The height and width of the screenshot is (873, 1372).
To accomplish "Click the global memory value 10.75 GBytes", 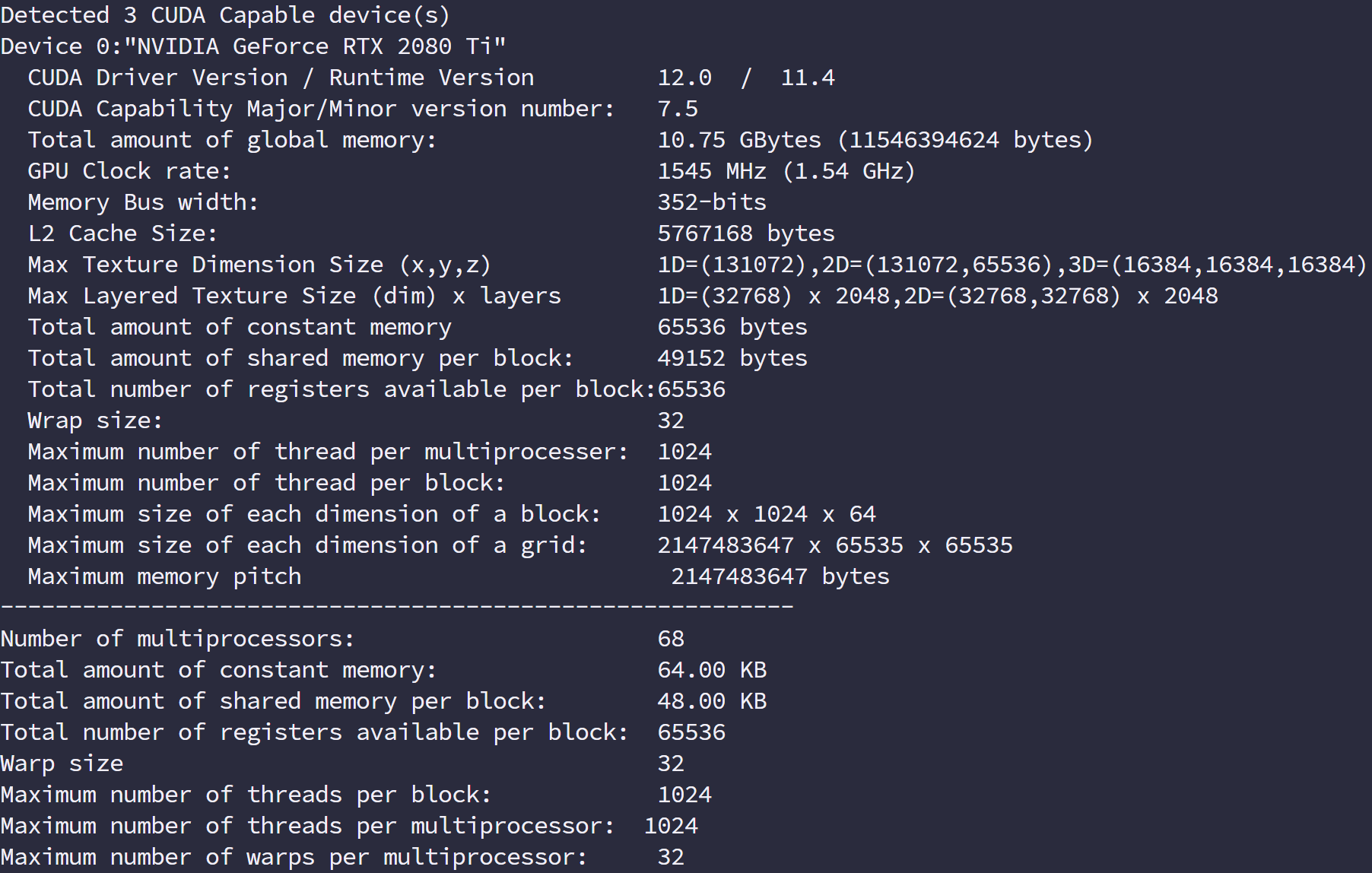I will point(739,140).
